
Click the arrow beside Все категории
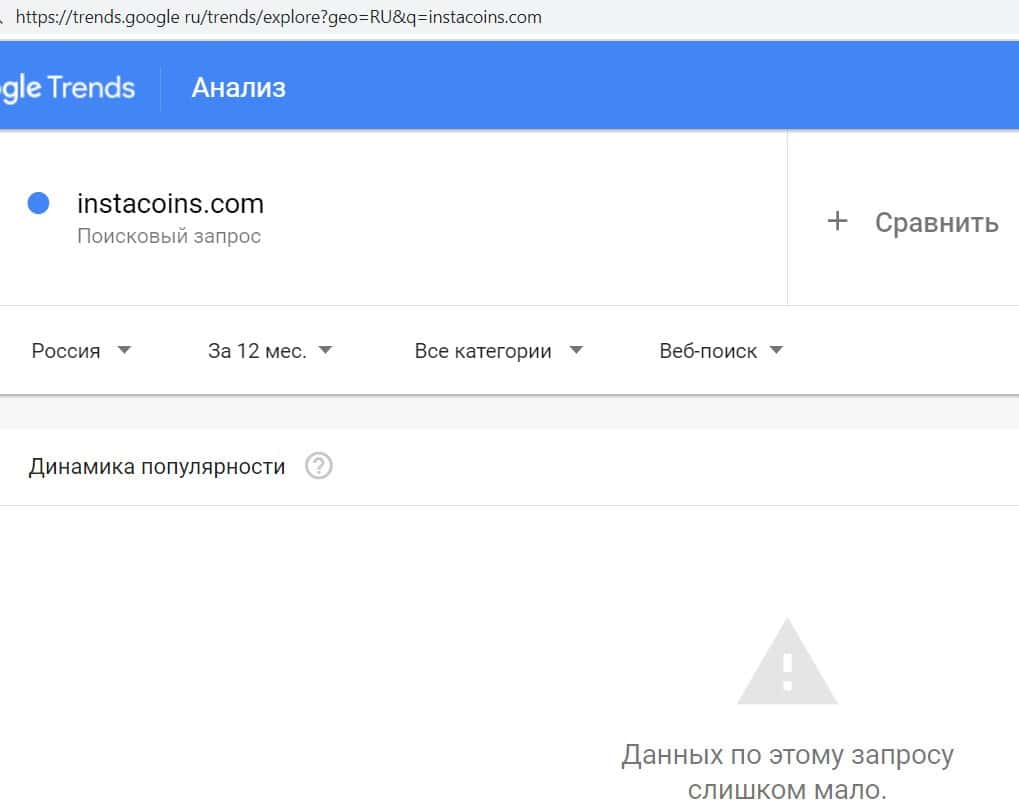coord(575,350)
